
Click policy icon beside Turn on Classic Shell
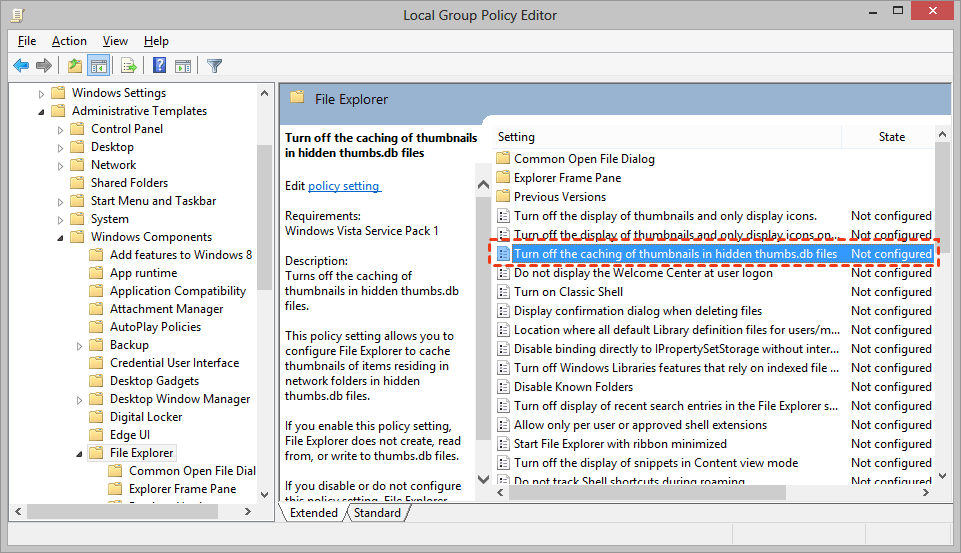pos(503,292)
